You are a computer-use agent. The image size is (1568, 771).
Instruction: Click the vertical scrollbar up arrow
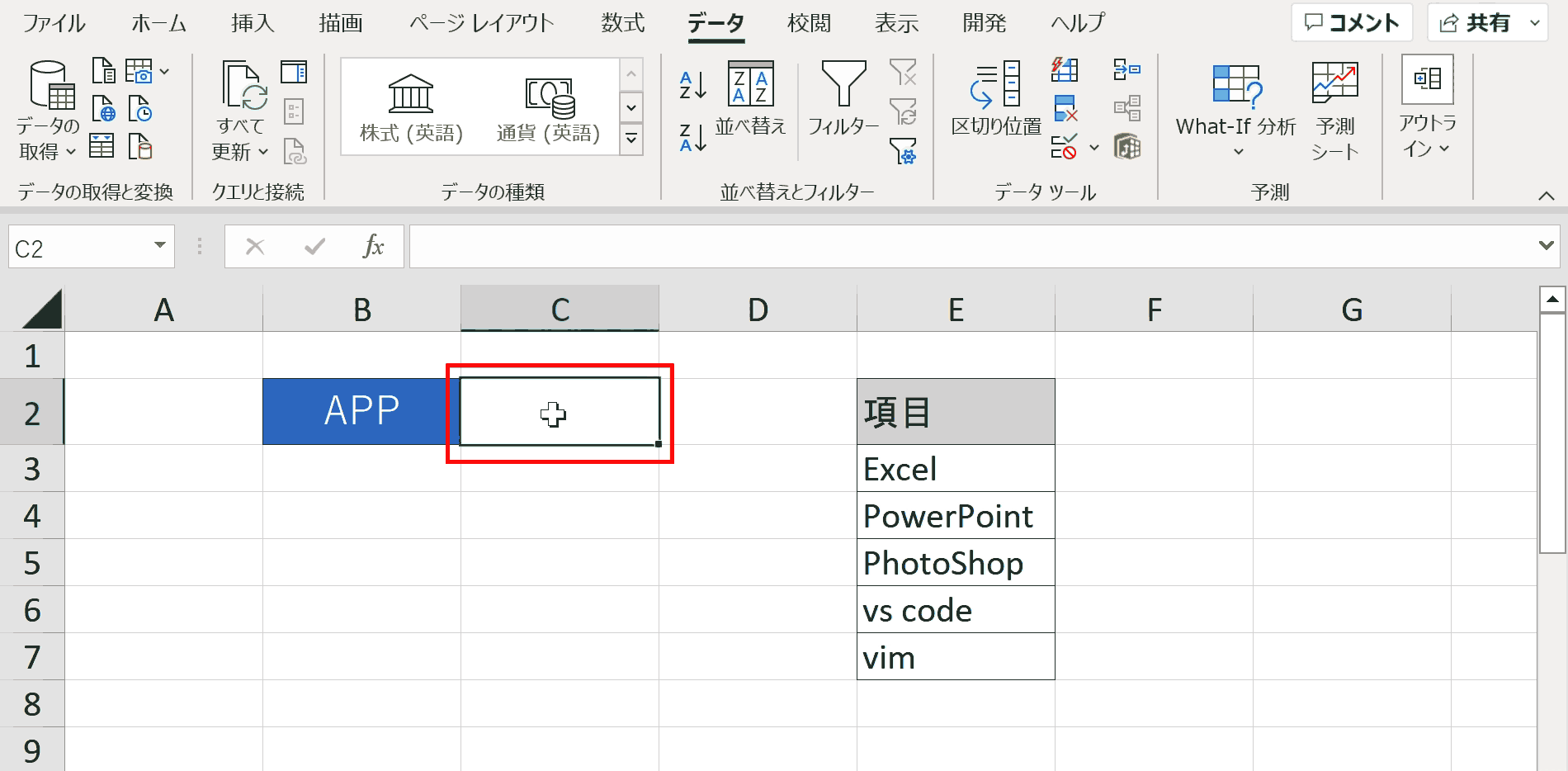[1552, 299]
